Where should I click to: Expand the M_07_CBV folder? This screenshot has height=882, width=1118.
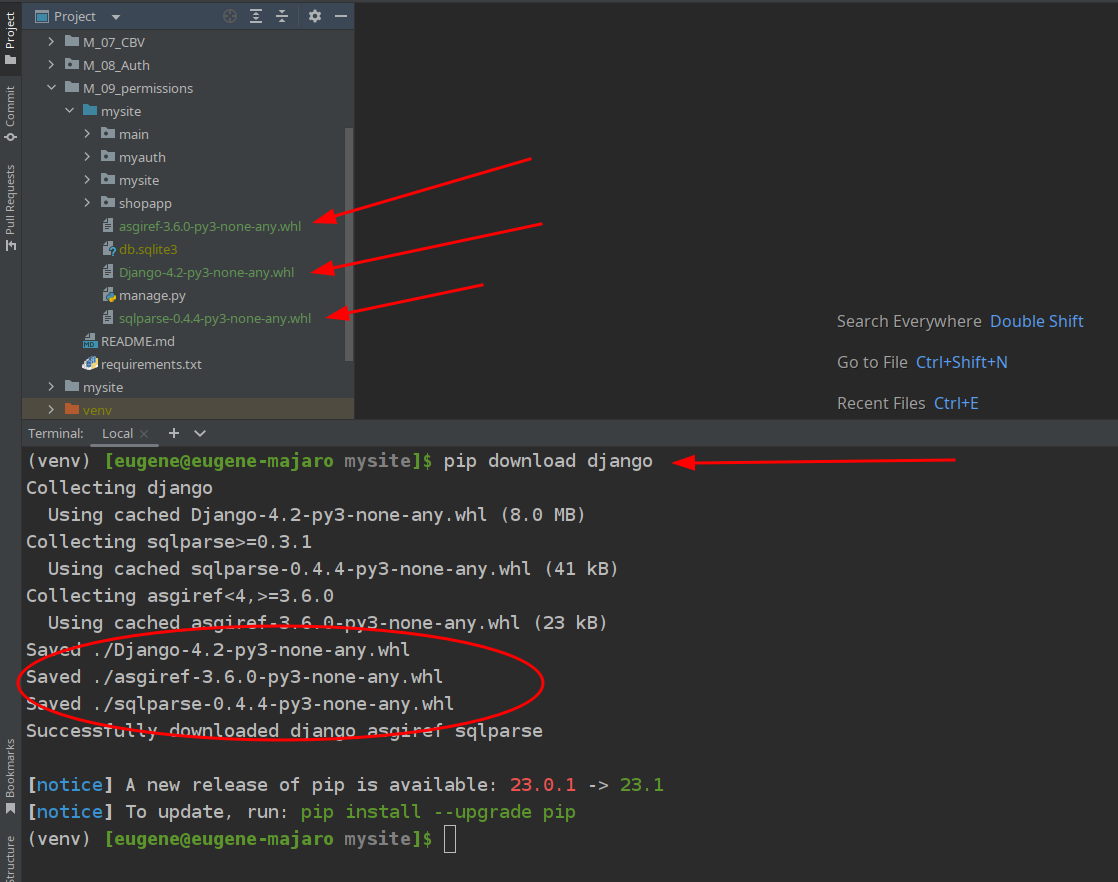pyautogui.click(x=51, y=42)
